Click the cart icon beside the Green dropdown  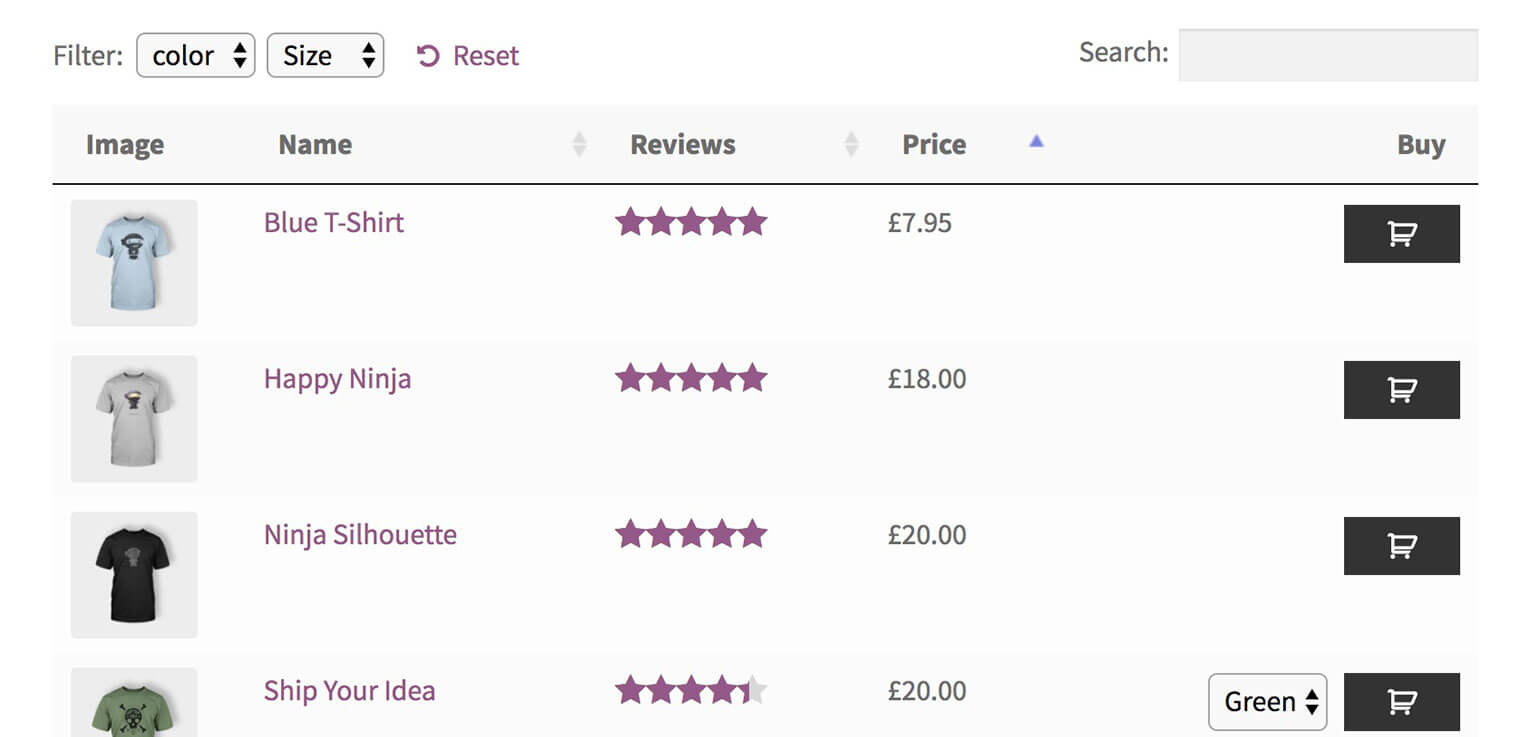[x=1401, y=701]
